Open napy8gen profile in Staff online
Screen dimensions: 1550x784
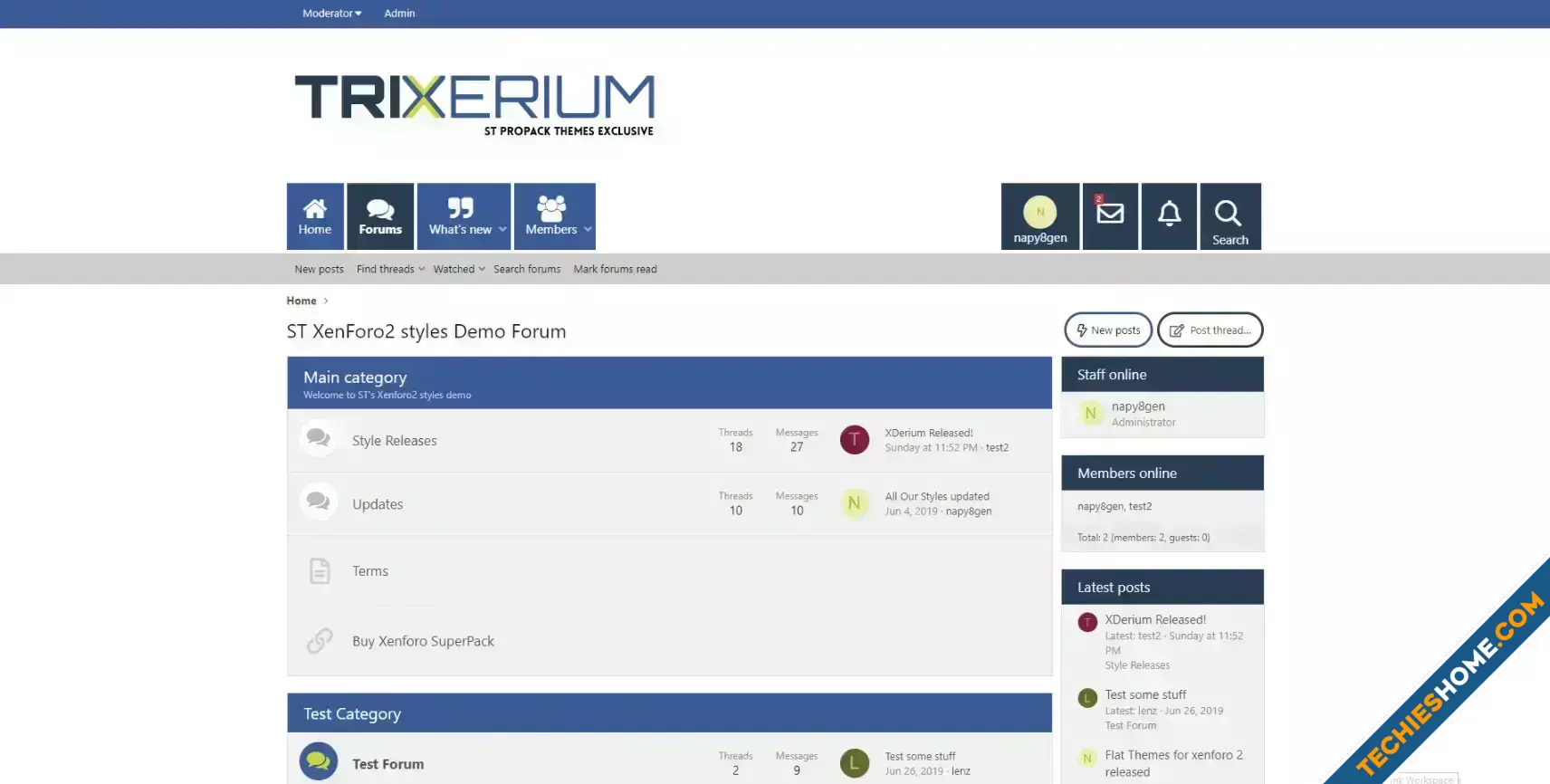tap(1138, 406)
